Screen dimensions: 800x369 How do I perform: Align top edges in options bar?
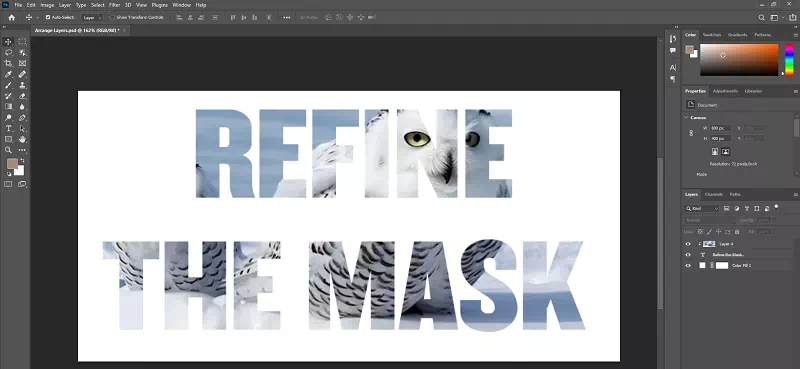tap(233, 17)
